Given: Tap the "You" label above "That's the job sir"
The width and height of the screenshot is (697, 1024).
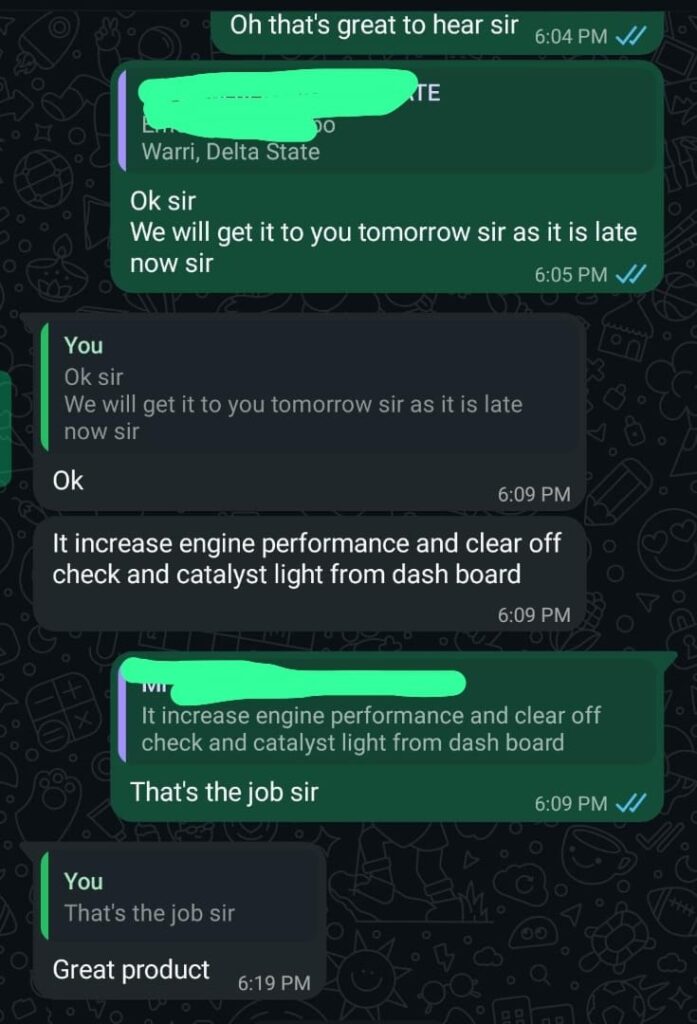Looking at the screenshot, I should [x=83, y=882].
